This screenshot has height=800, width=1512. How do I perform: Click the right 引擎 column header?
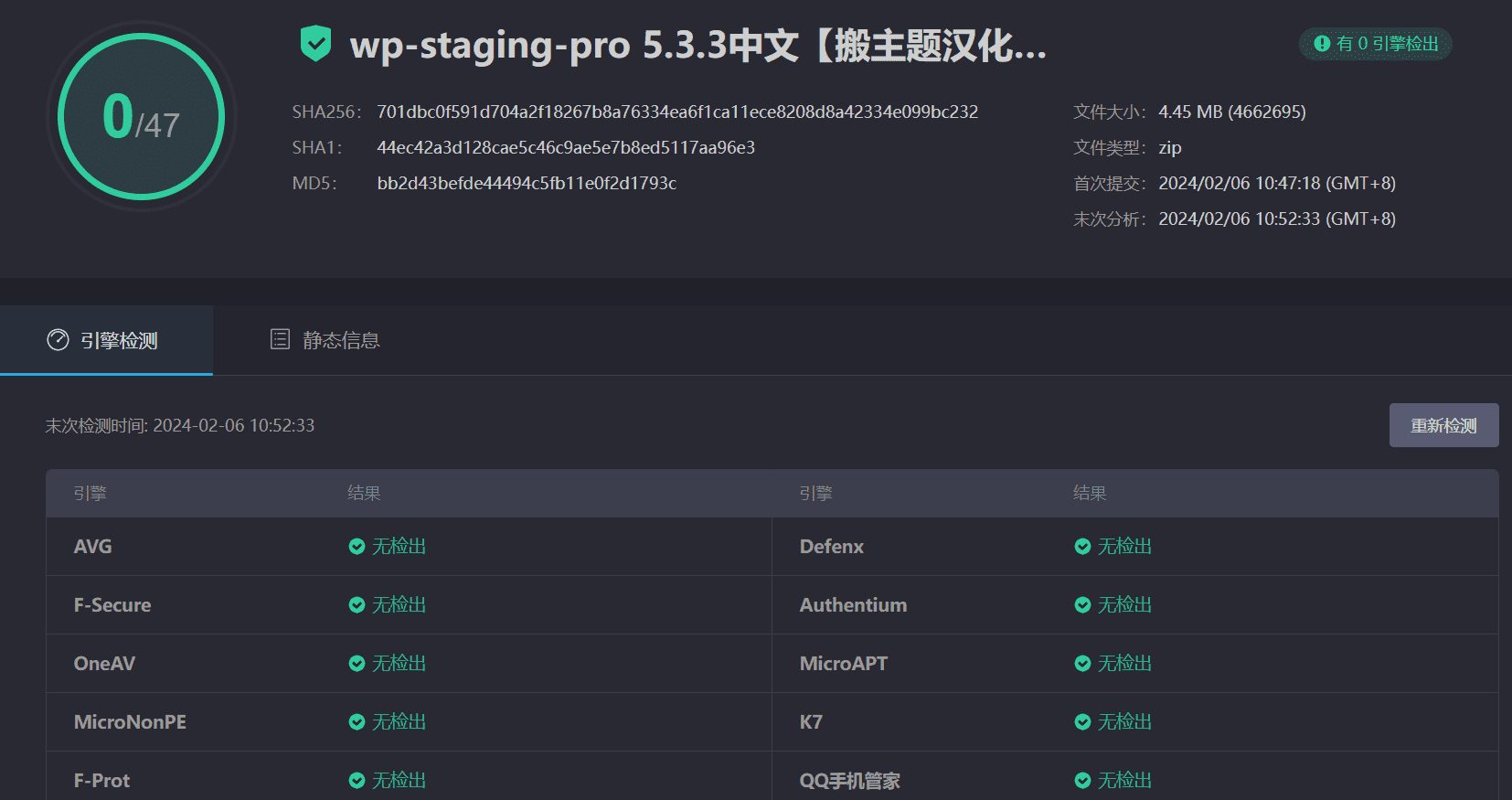coord(815,494)
